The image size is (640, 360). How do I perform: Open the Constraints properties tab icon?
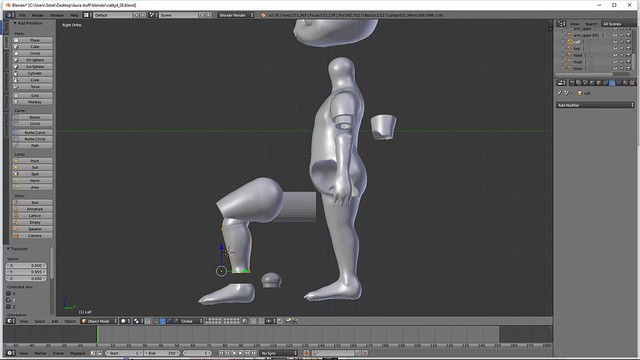point(605,83)
